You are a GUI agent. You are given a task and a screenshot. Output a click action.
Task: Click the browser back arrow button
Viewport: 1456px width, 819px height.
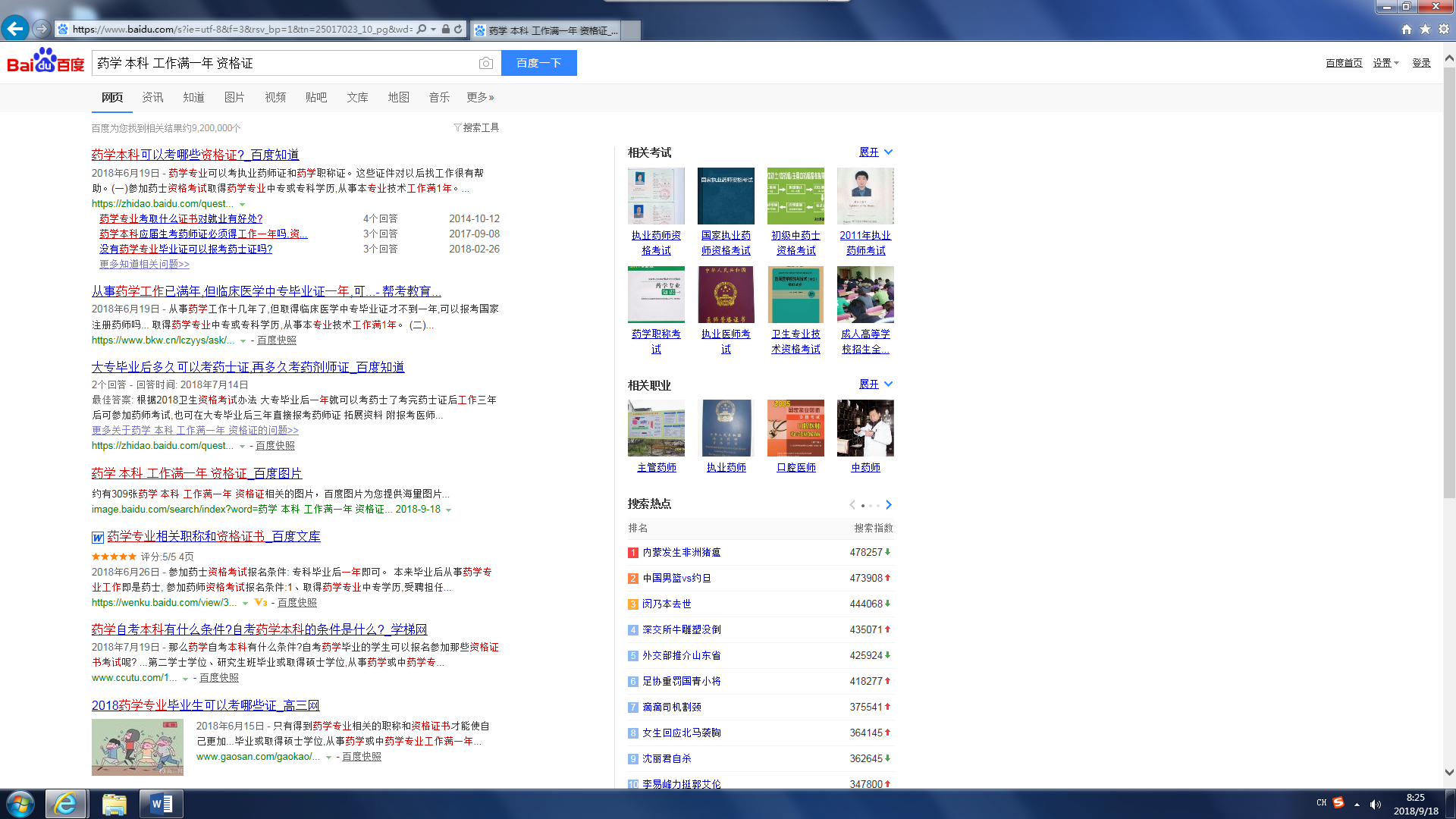tap(14, 29)
